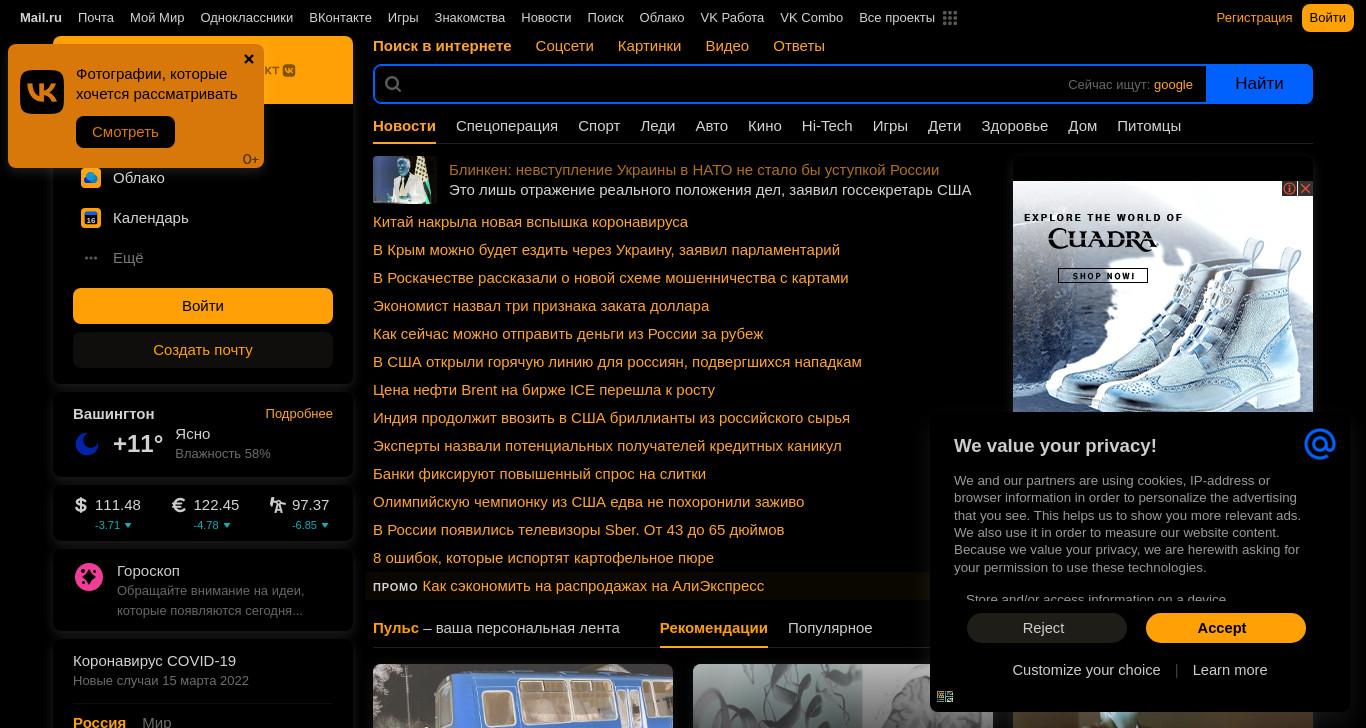Open Мой Мир in top navigation
Viewport: 1366px width, 728px height.
157,18
